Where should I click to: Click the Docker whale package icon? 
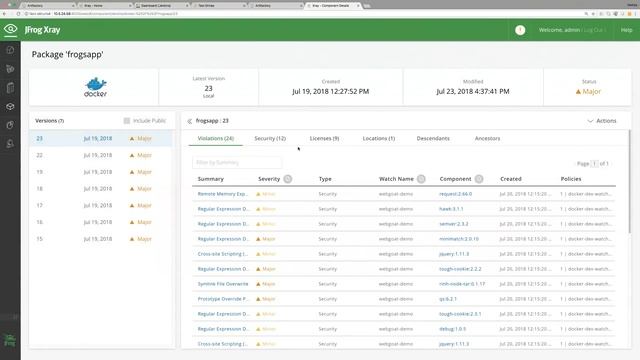(x=96, y=87)
